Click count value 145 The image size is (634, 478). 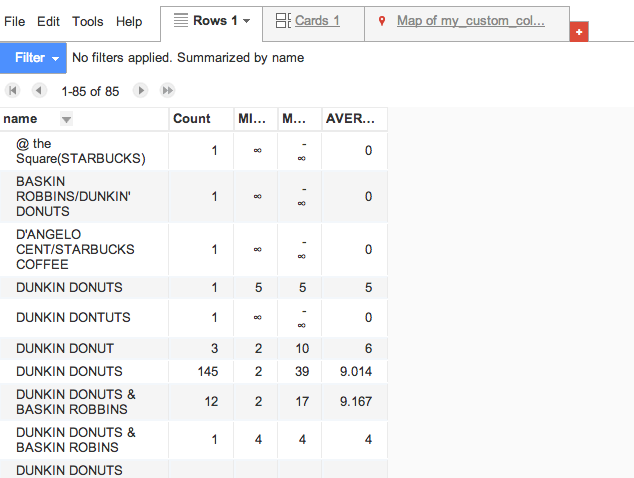pyautogui.click(x=208, y=372)
